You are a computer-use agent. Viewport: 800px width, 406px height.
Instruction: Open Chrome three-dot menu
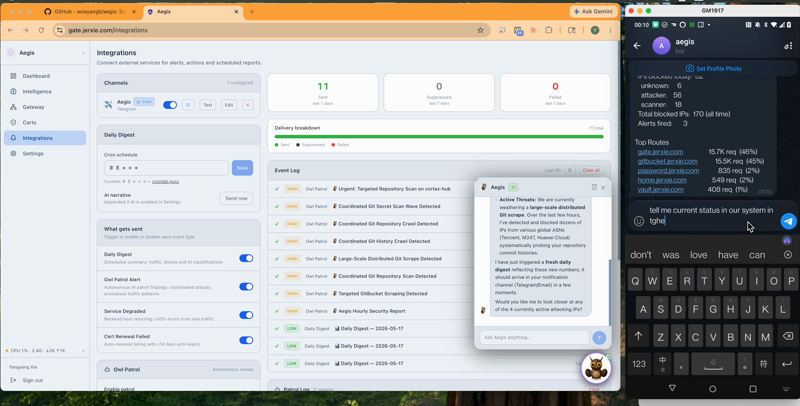tap(610, 30)
